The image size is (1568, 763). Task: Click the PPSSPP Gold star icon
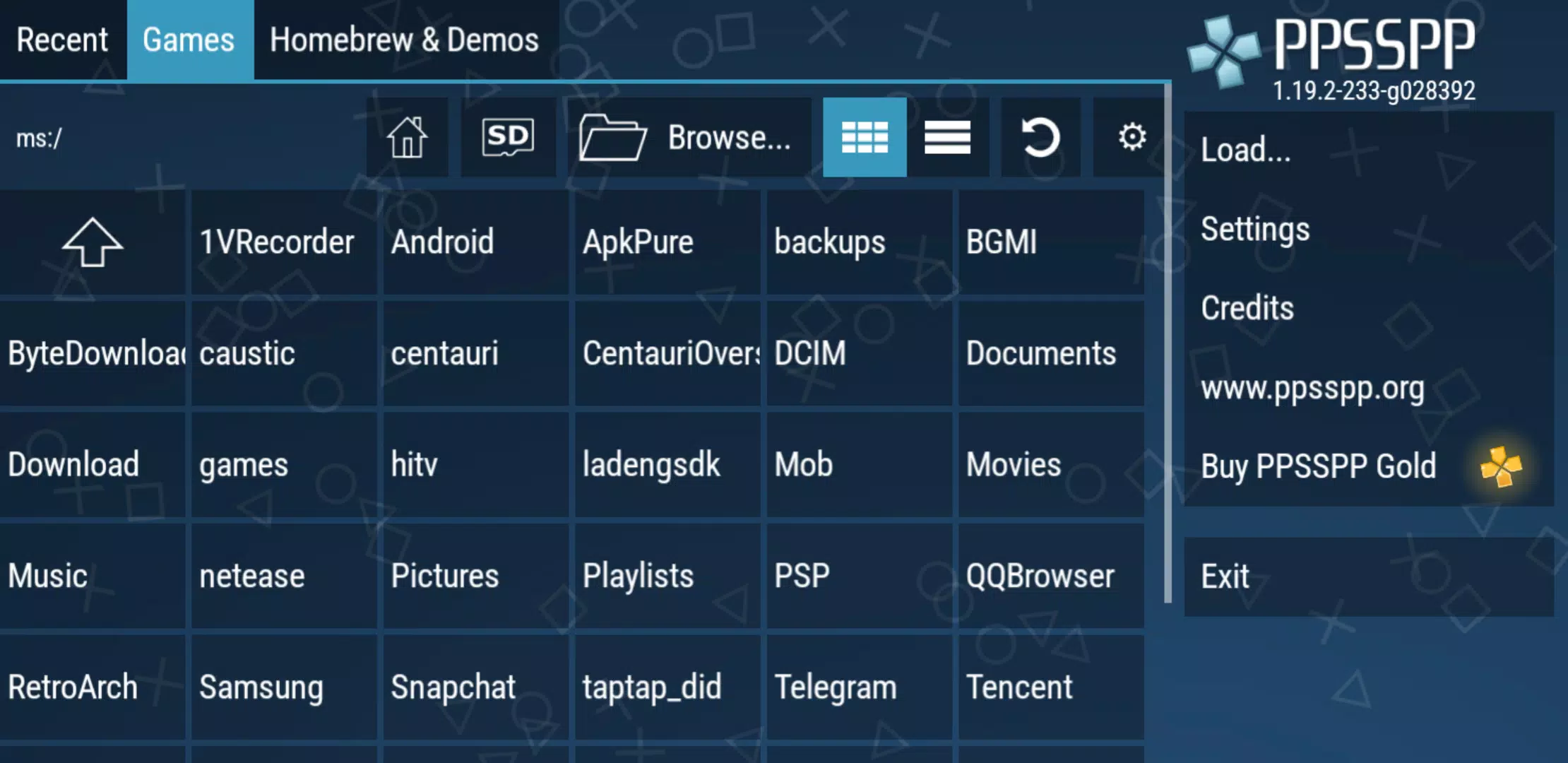coord(1500,467)
